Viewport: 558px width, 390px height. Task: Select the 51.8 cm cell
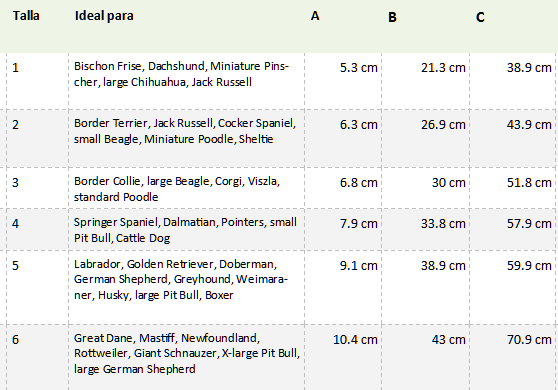[512, 188]
